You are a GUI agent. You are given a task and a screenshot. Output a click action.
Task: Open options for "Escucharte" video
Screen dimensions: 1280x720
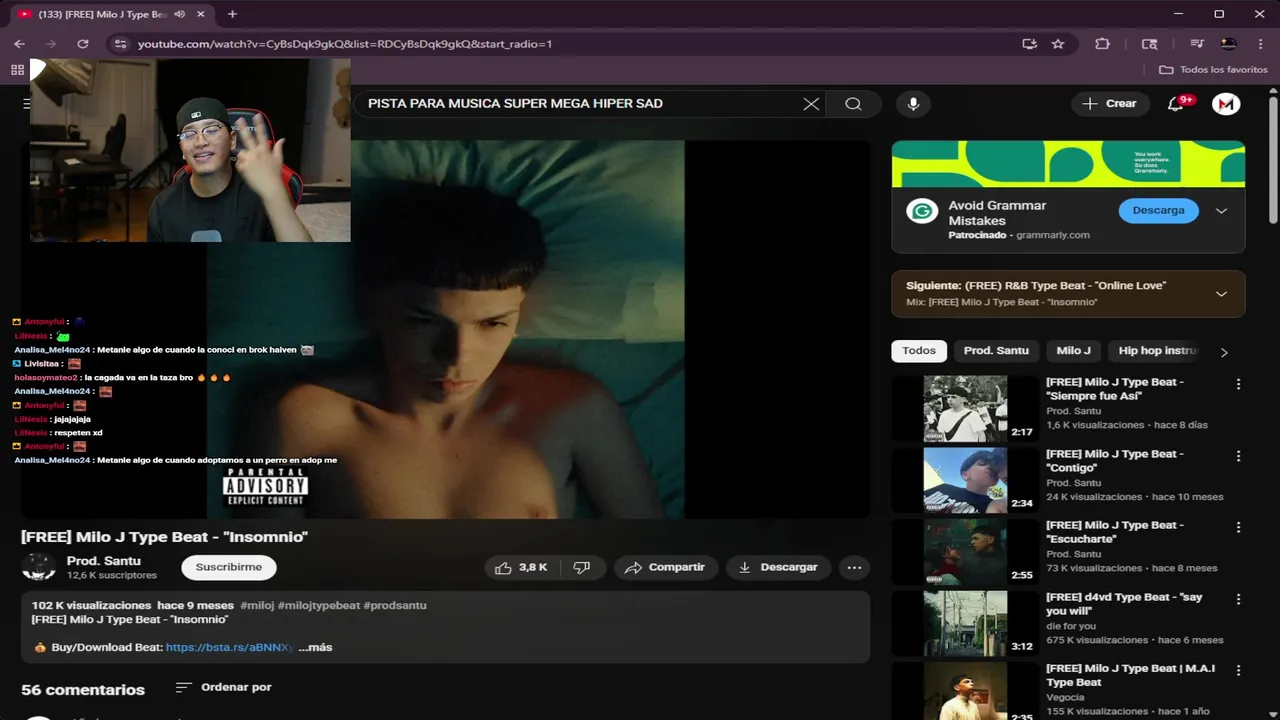click(x=1238, y=527)
